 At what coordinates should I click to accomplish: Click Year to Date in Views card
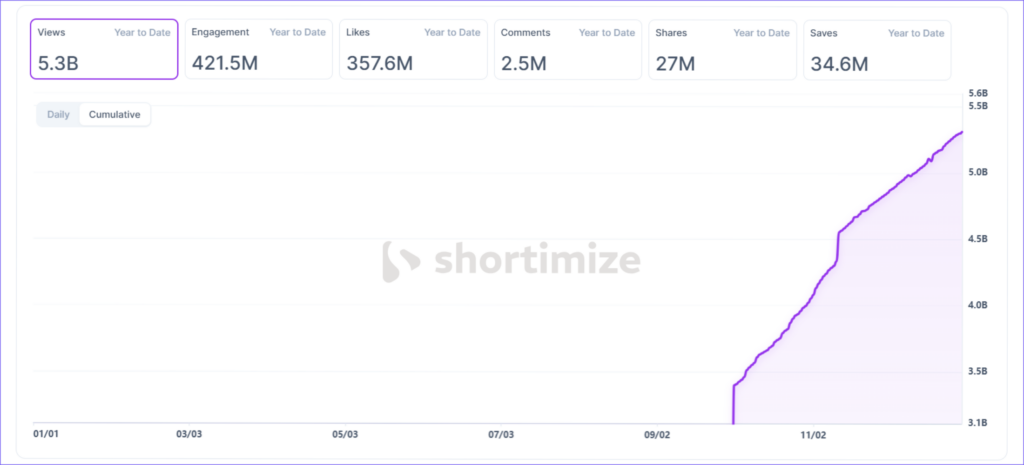[x=142, y=33]
